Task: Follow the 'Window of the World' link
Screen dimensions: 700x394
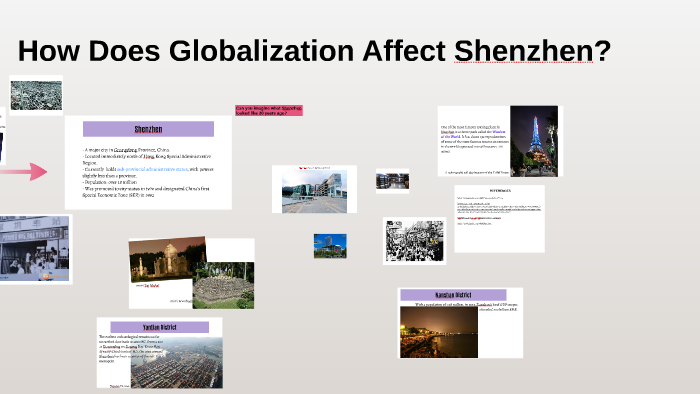Action: point(473,134)
